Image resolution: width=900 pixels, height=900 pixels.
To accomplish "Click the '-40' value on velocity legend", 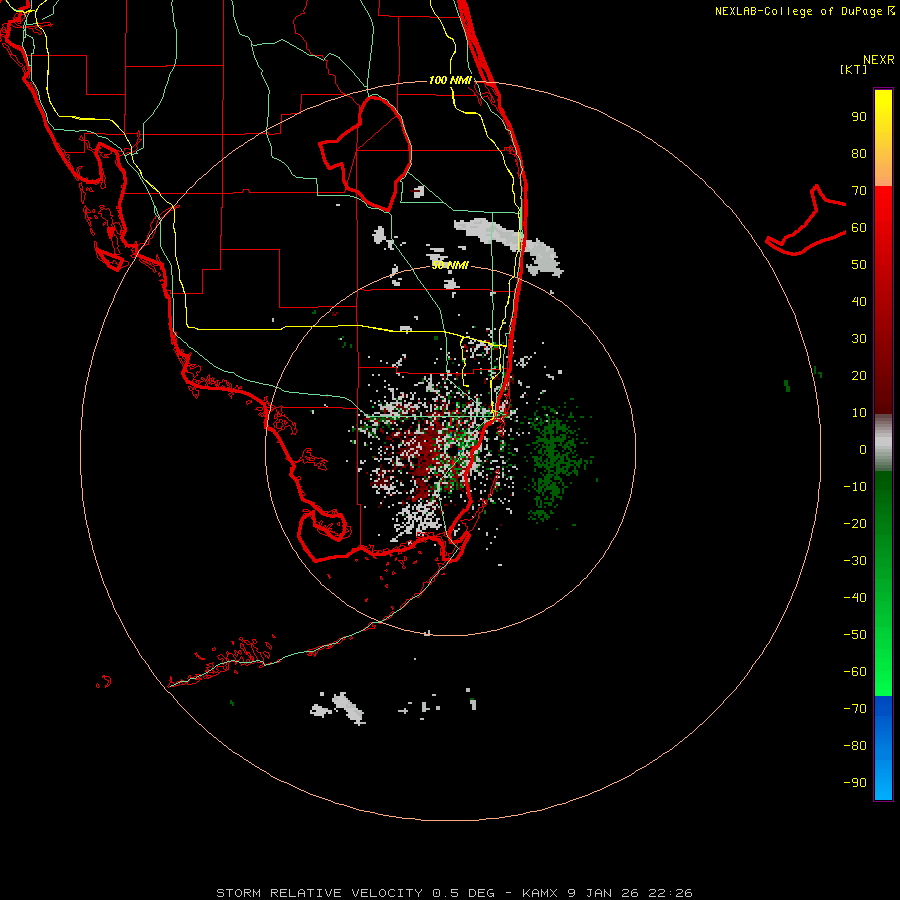I will 855,598.
